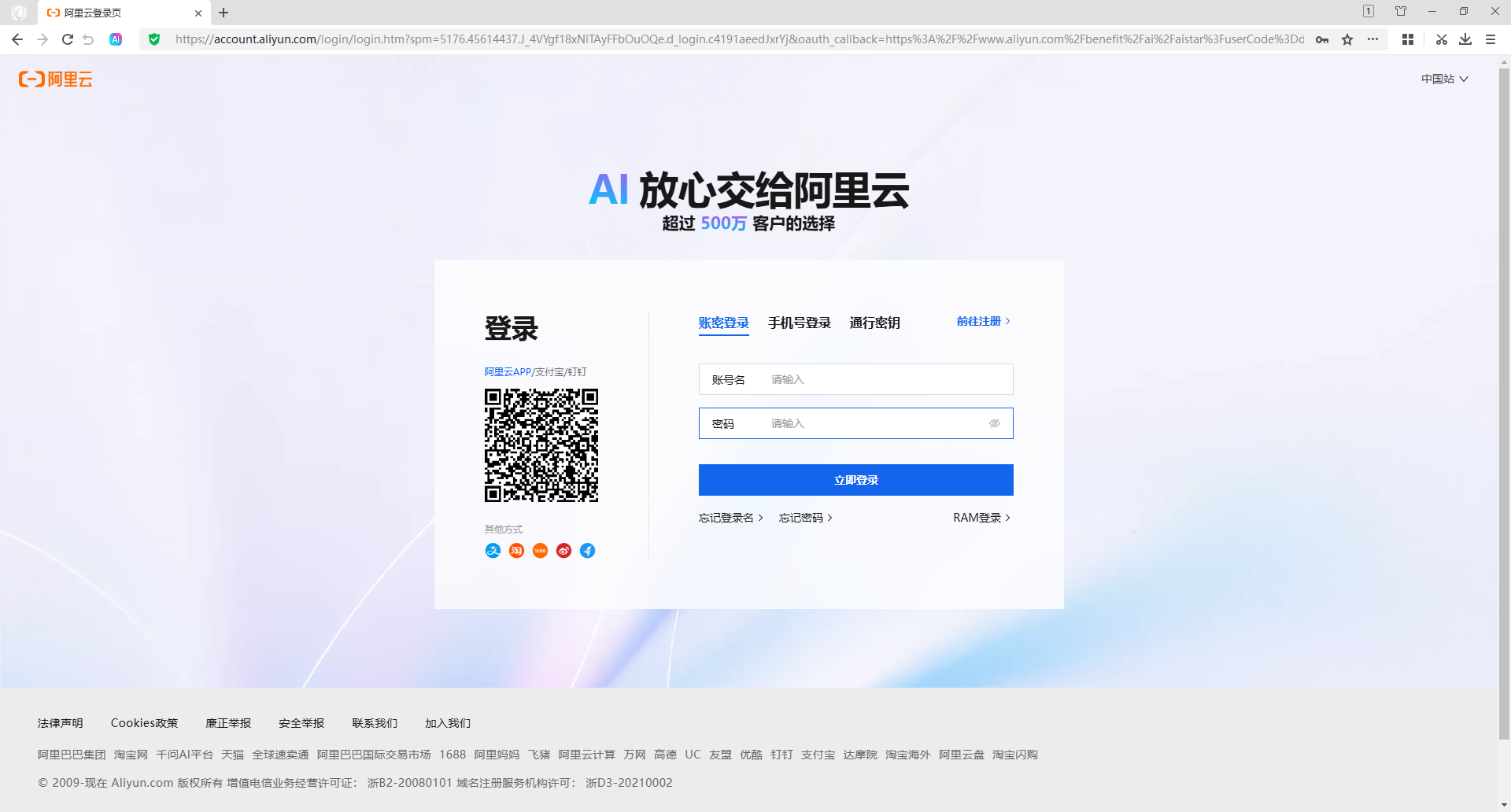The image size is (1511, 812).
Task: Open the 阿里云盘 footer link
Action: (x=961, y=755)
